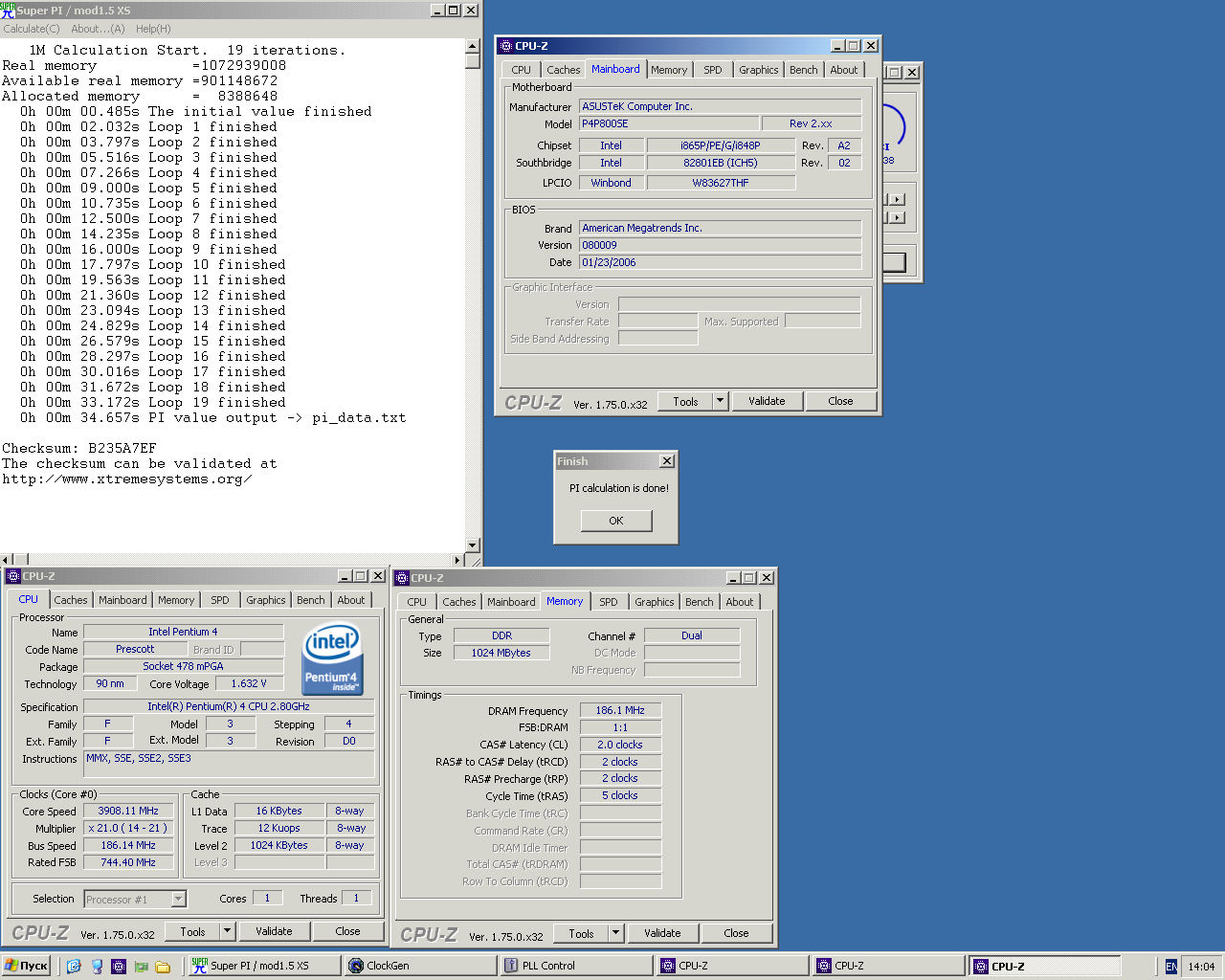Select SPD tab in CPU tab window
The height and width of the screenshot is (980, 1225).
[220, 600]
